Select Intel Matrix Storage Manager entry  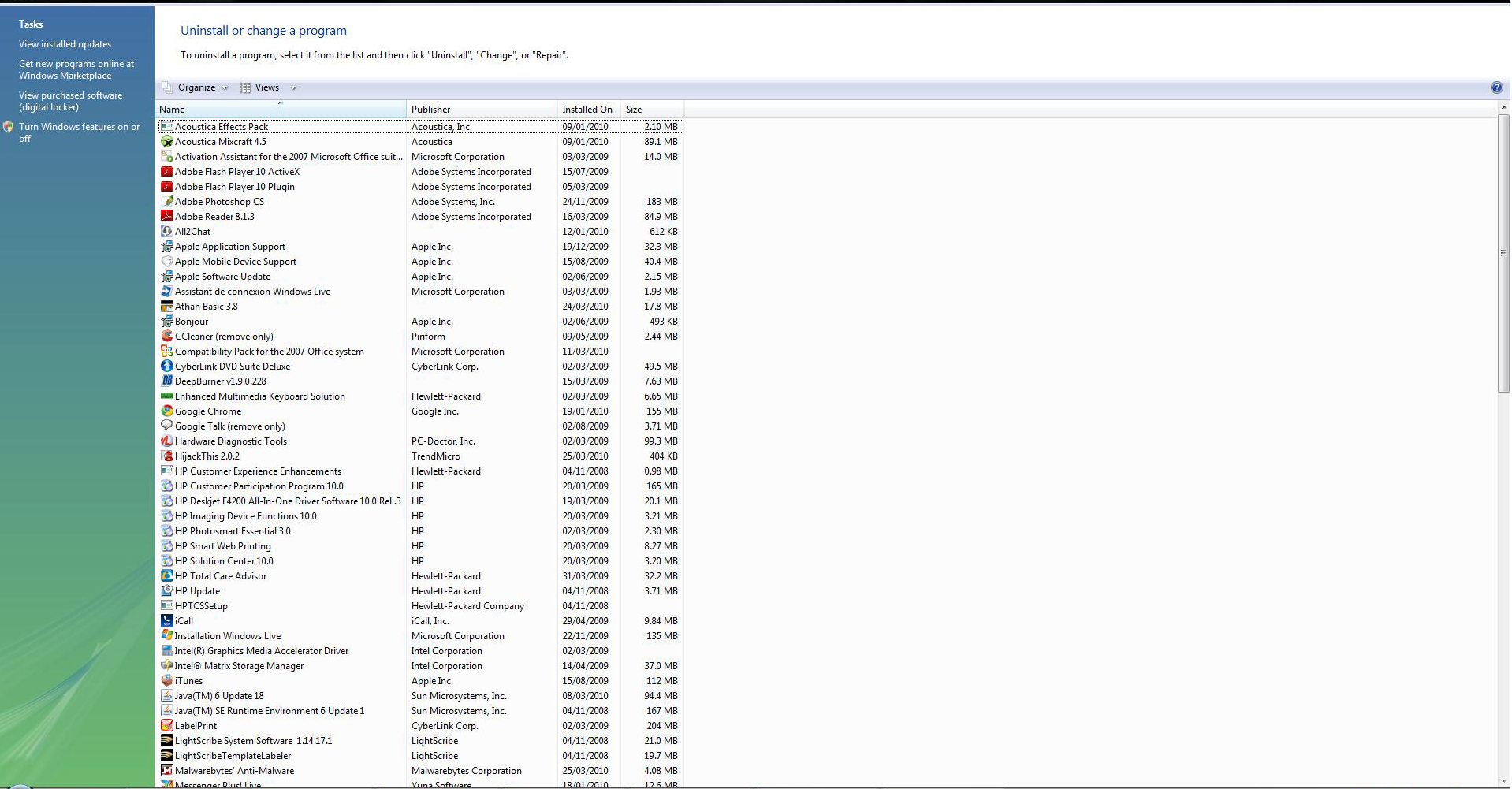pos(421,666)
